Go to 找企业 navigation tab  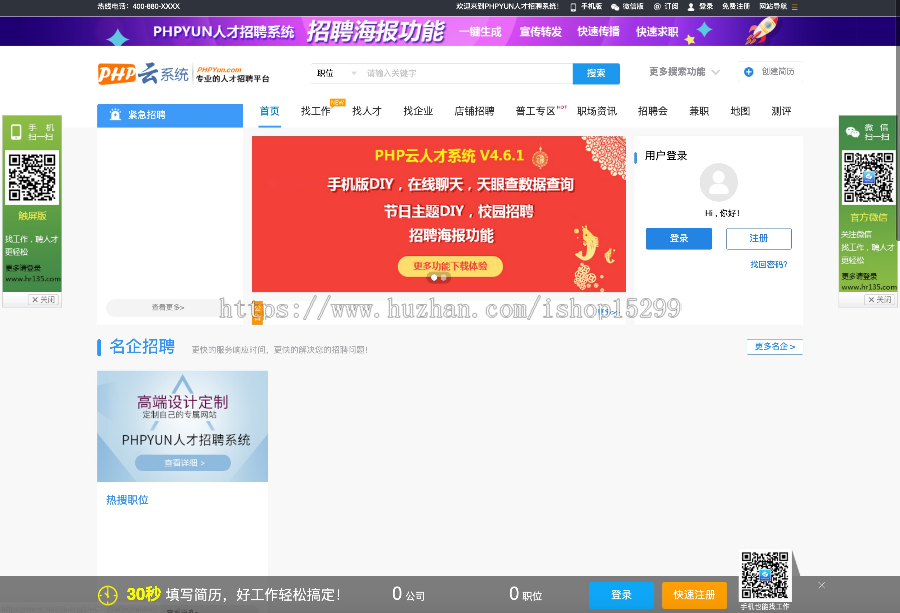coord(418,111)
